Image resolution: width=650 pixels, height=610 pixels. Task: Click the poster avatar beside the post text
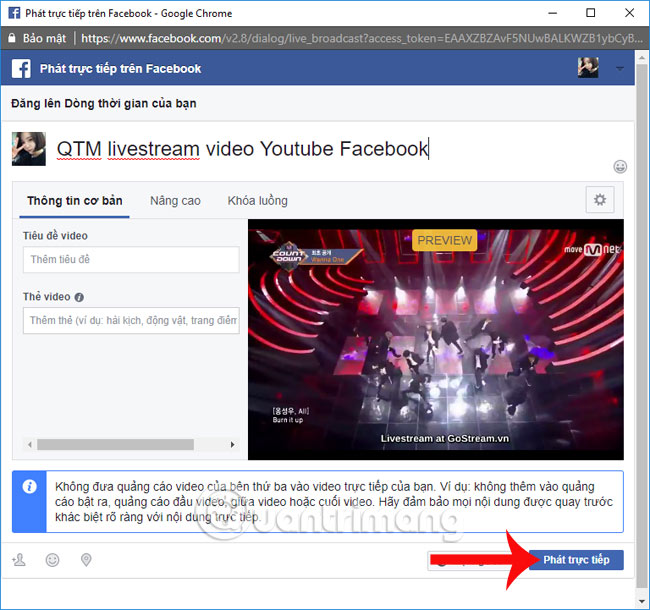[29, 149]
